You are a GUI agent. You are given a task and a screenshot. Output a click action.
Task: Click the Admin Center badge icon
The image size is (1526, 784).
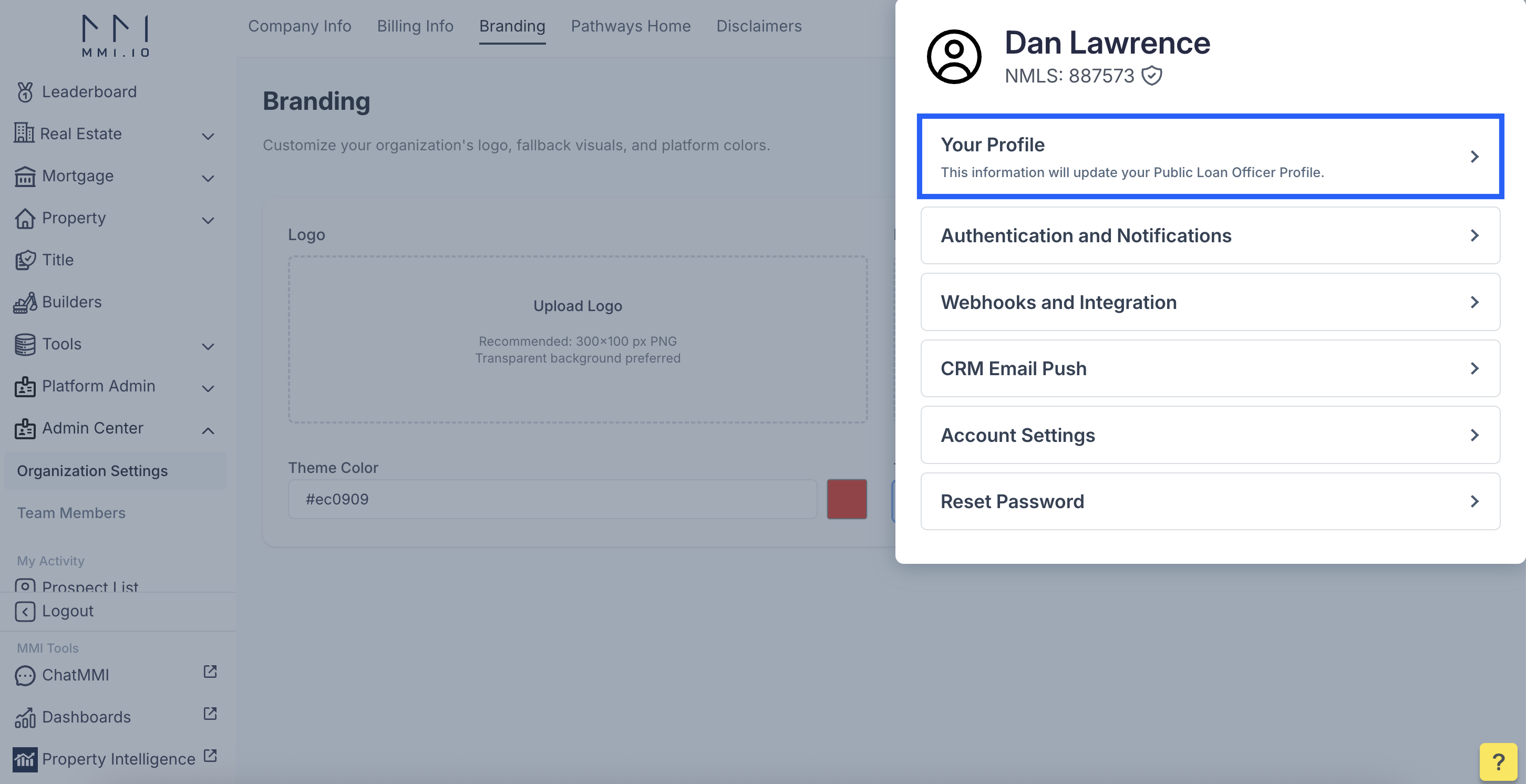point(25,428)
